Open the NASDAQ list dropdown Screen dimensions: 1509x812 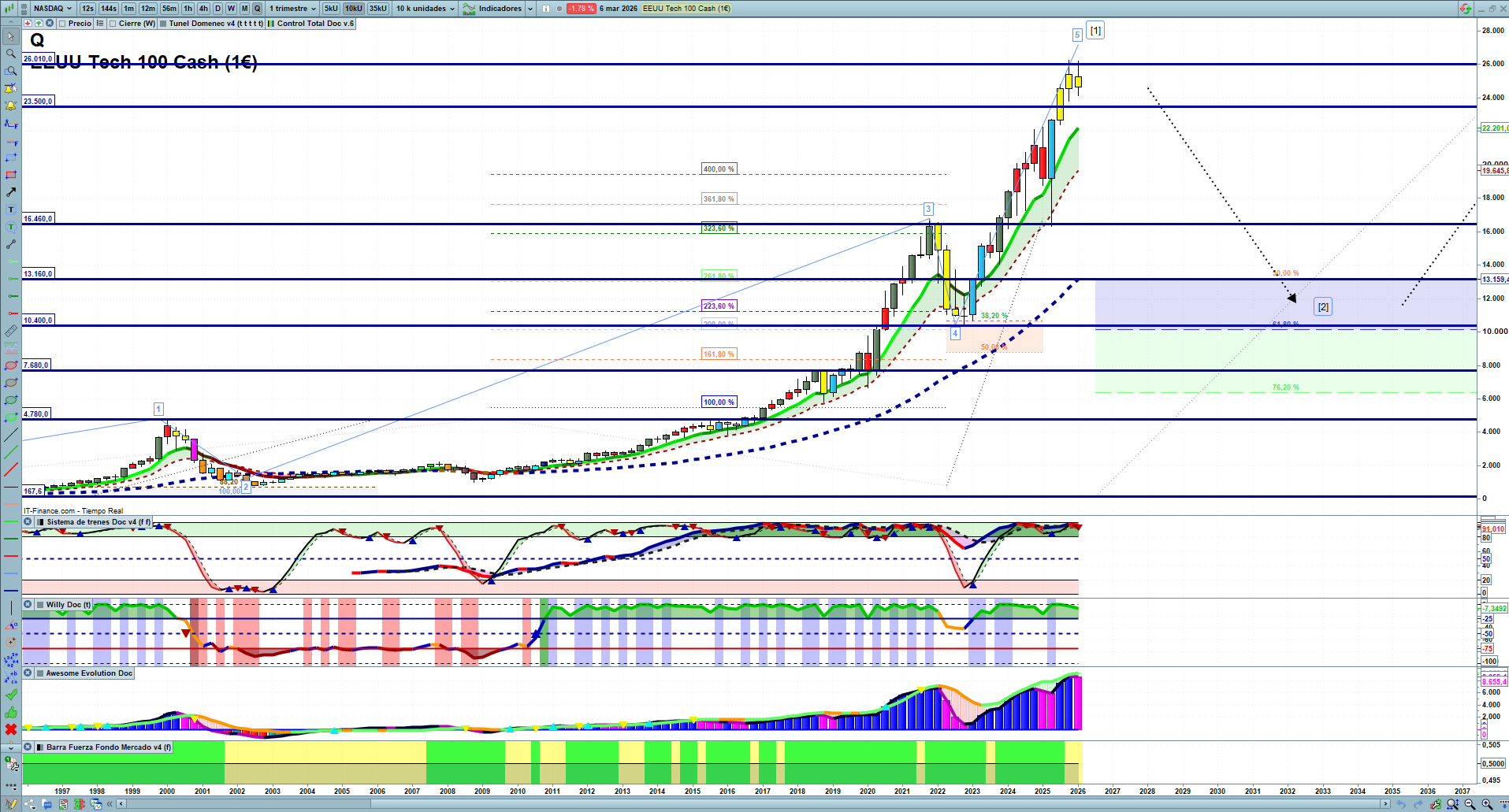click(53, 9)
